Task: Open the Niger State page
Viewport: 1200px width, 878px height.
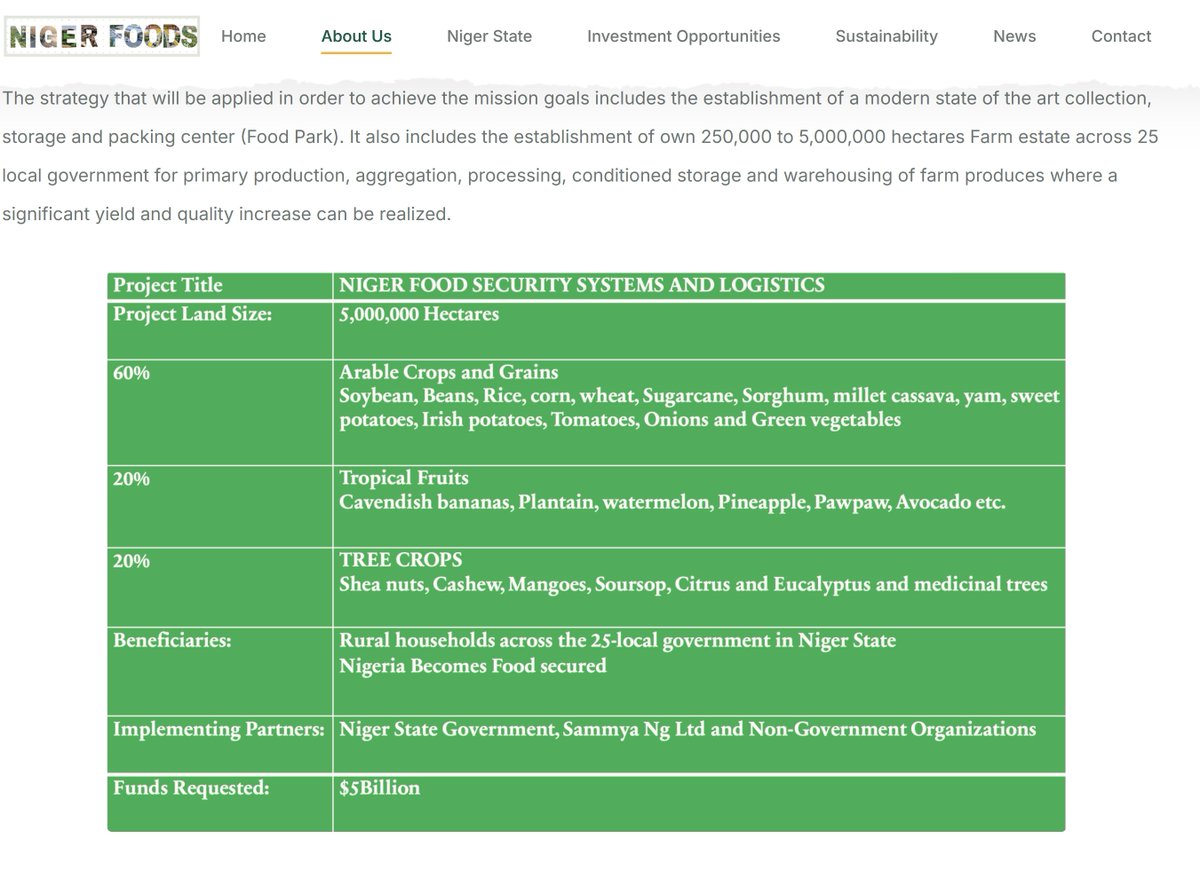Action: (489, 36)
